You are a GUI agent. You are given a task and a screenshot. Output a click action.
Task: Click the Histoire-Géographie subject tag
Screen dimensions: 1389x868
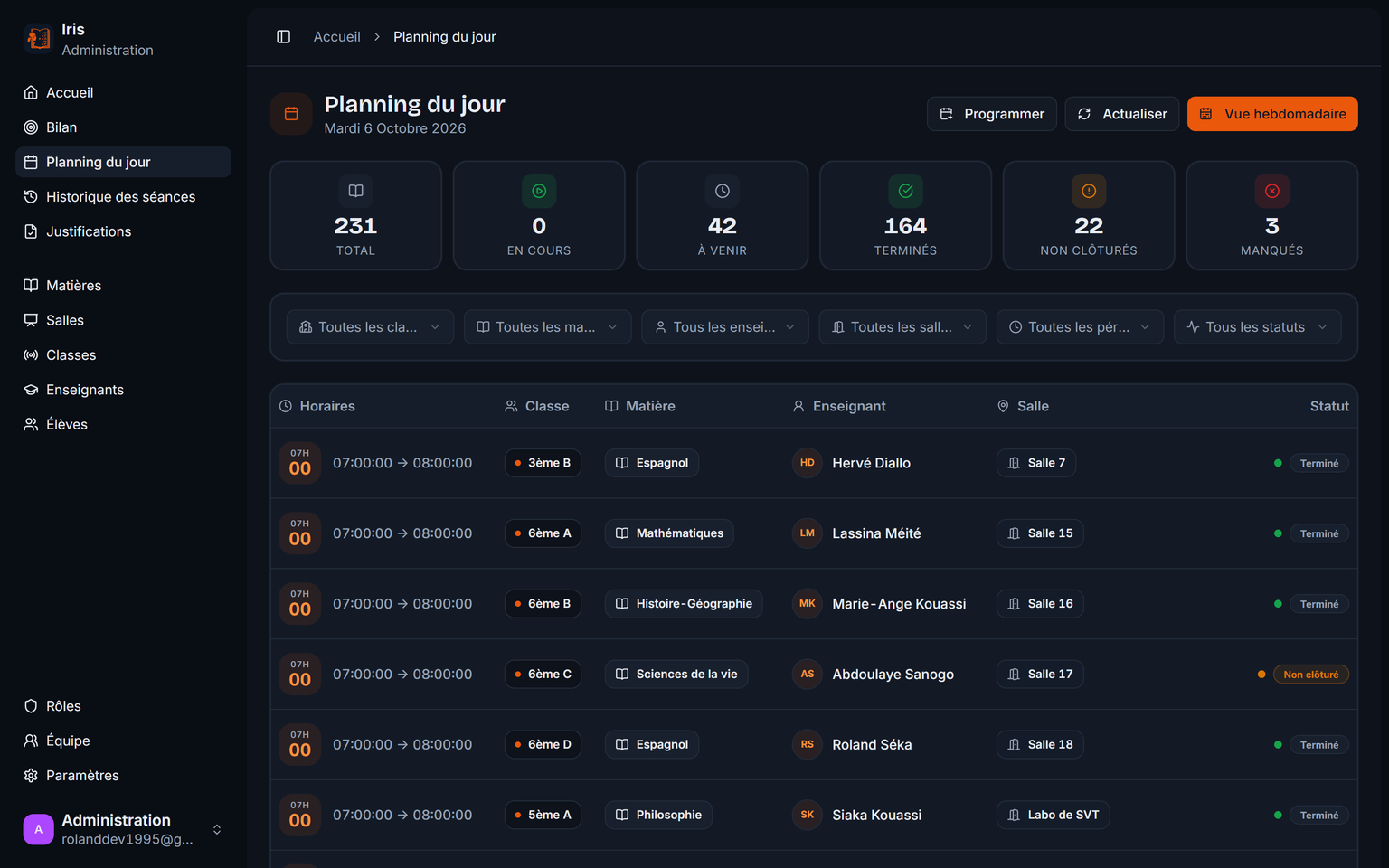[684, 604]
